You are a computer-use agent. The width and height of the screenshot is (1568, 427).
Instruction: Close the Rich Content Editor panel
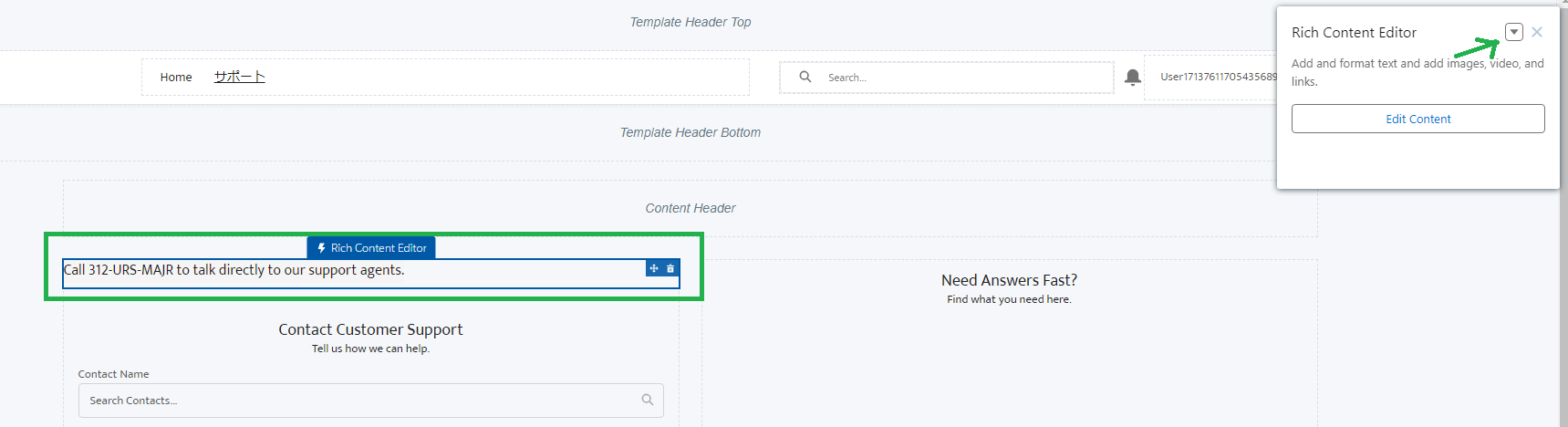[1537, 32]
